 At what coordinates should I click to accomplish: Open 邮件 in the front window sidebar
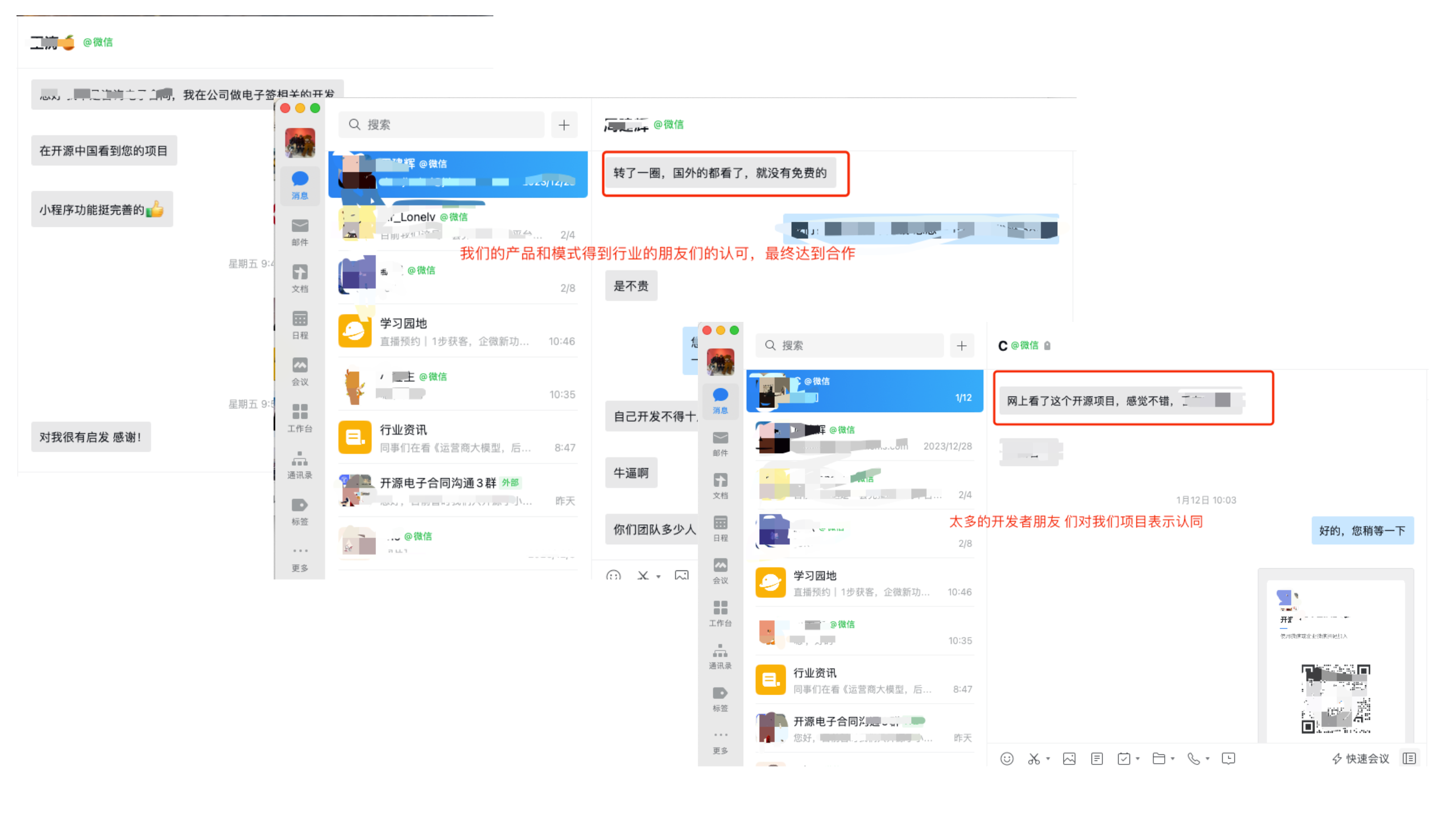click(720, 443)
